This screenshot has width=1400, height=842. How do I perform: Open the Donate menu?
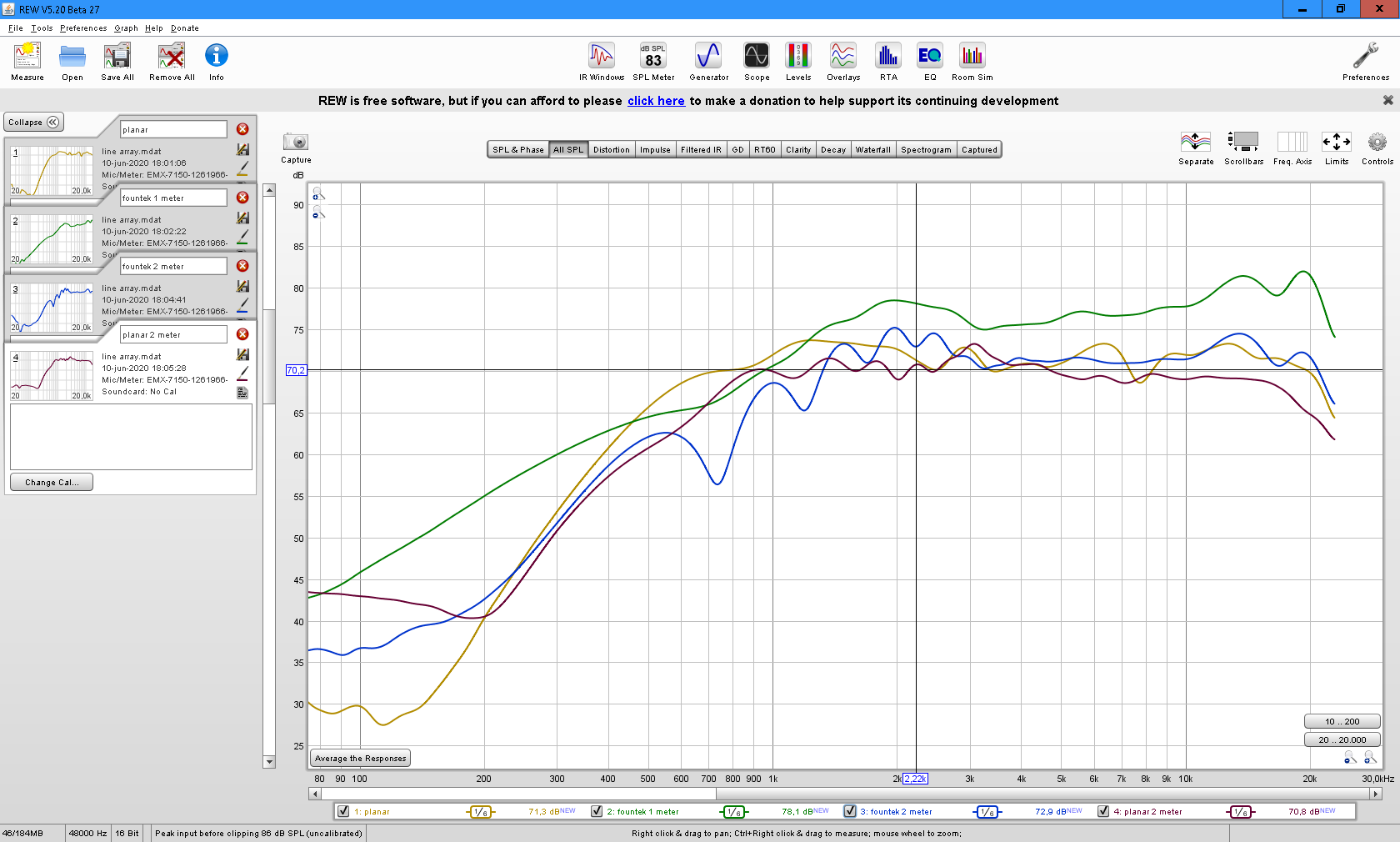pos(185,28)
